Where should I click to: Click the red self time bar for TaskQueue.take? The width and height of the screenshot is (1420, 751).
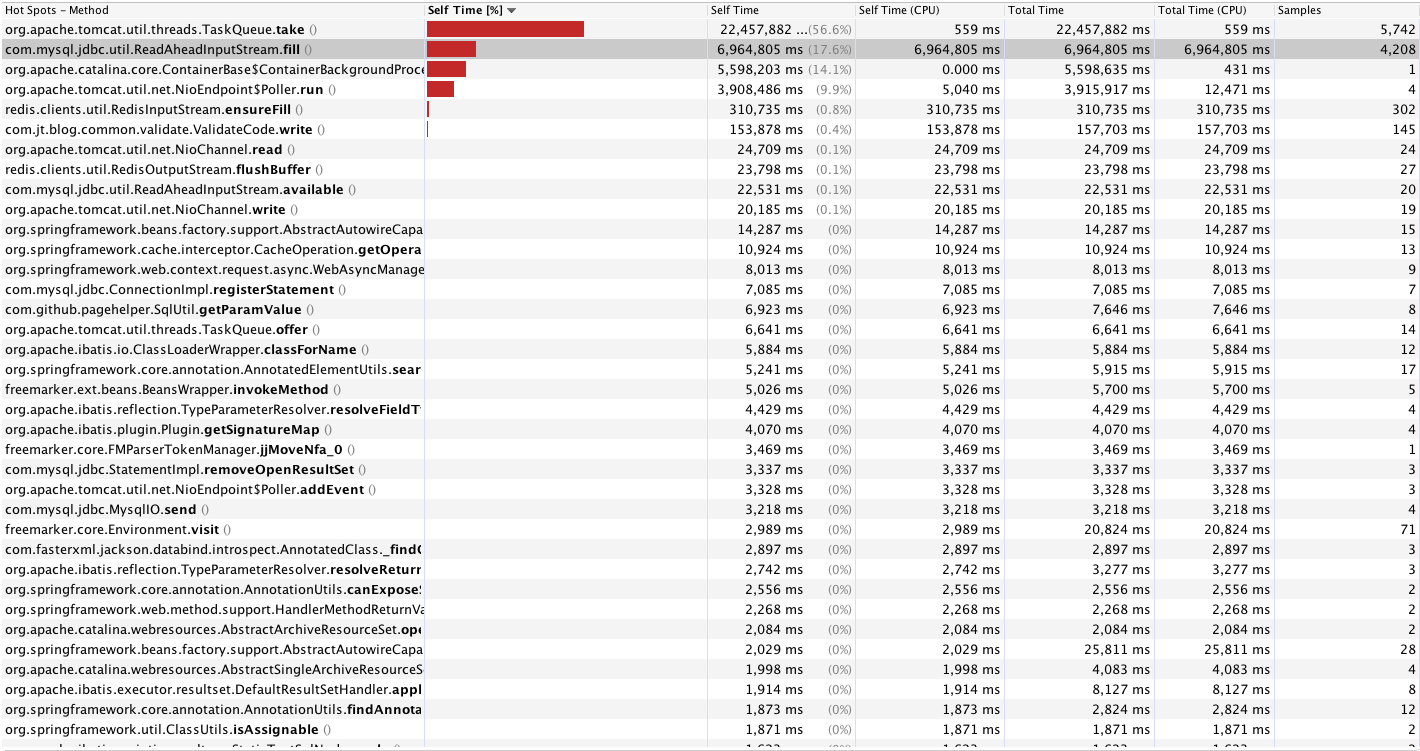coord(505,30)
